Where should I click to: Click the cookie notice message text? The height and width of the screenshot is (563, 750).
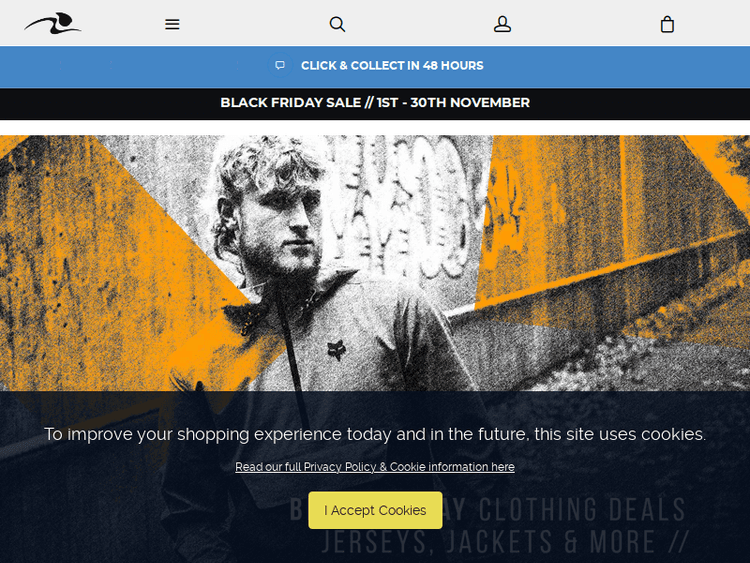375,434
